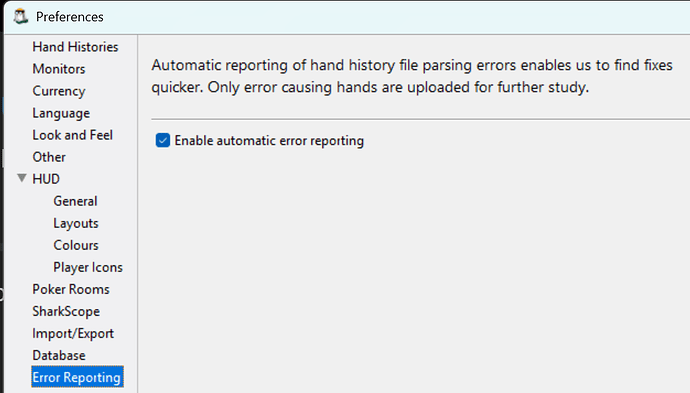The width and height of the screenshot is (690, 393).
Task: Show HUD Layouts options
Action: click(x=76, y=223)
